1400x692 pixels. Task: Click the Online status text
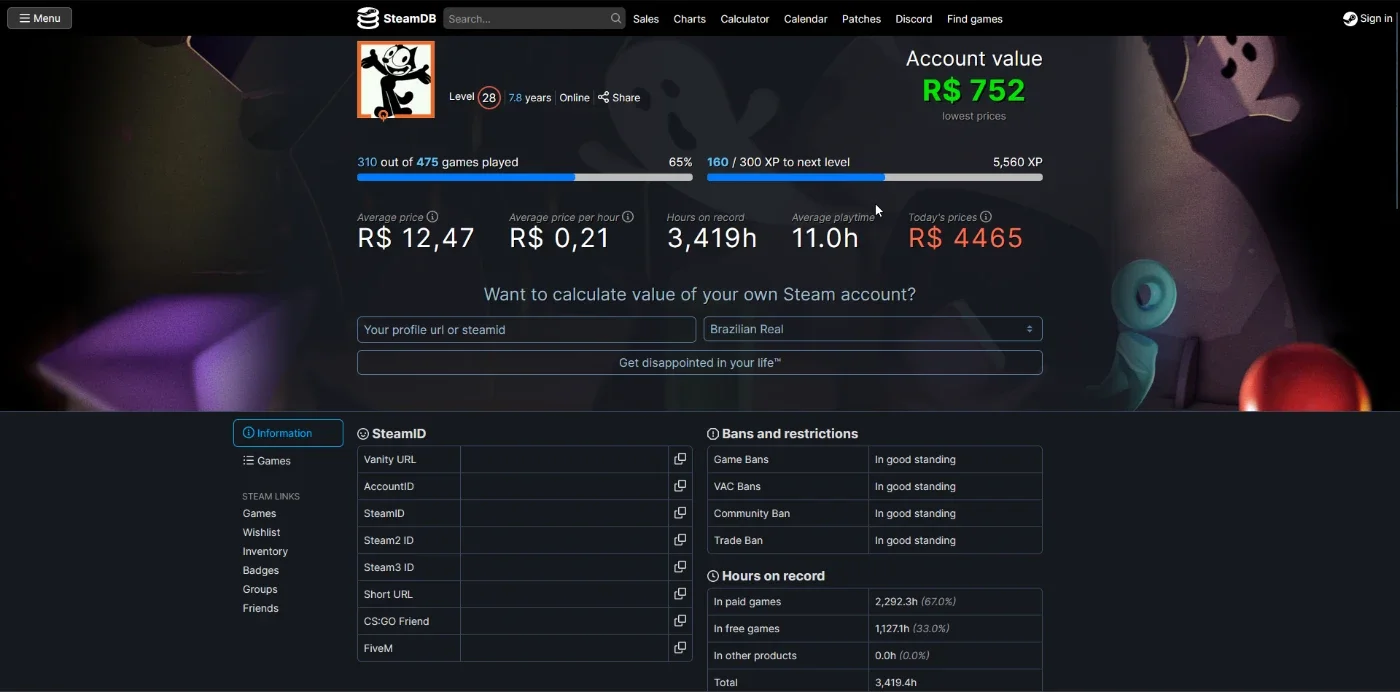(x=574, y=97)
